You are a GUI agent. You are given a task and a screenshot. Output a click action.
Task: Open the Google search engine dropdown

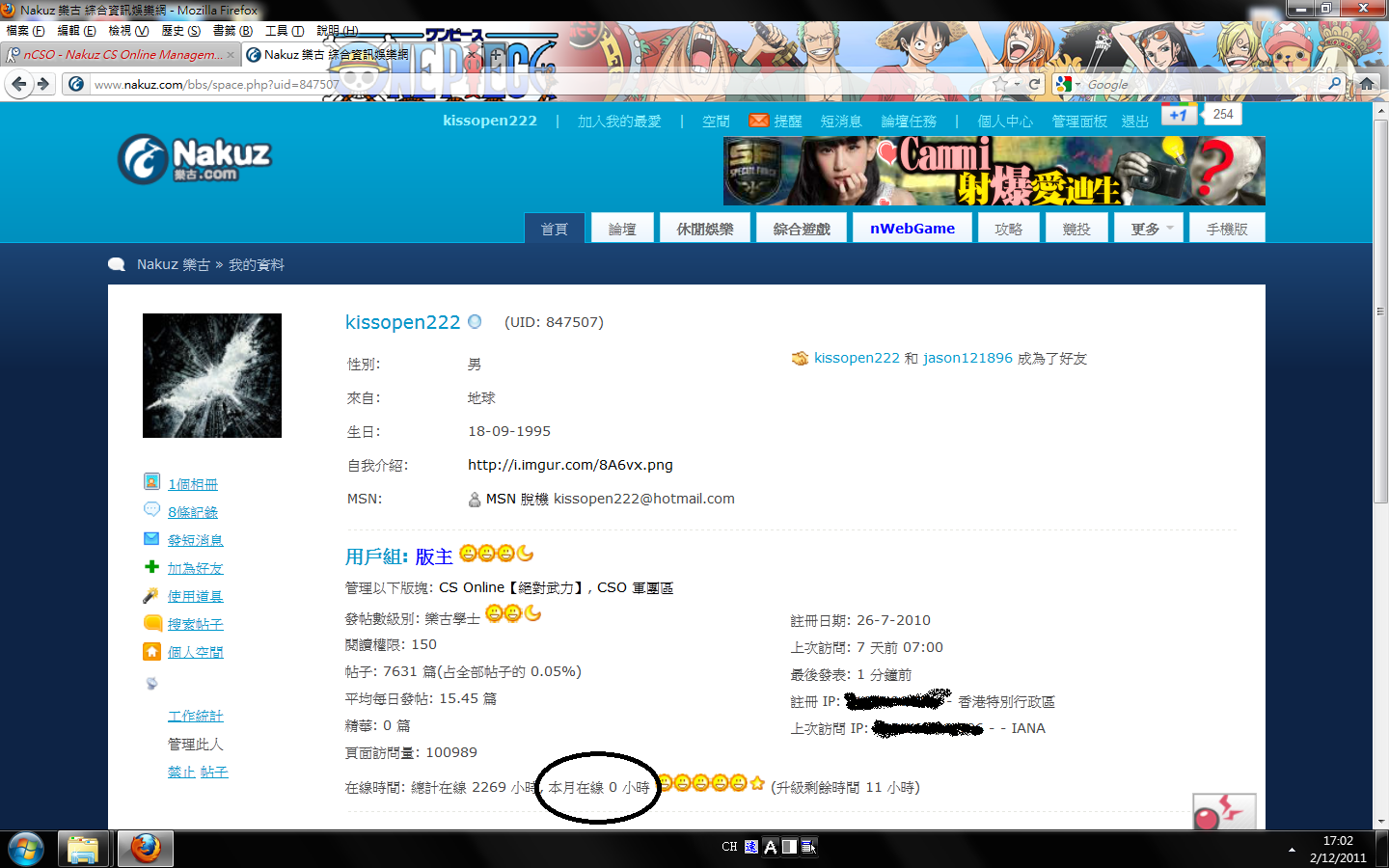(x=1068, y=84)
